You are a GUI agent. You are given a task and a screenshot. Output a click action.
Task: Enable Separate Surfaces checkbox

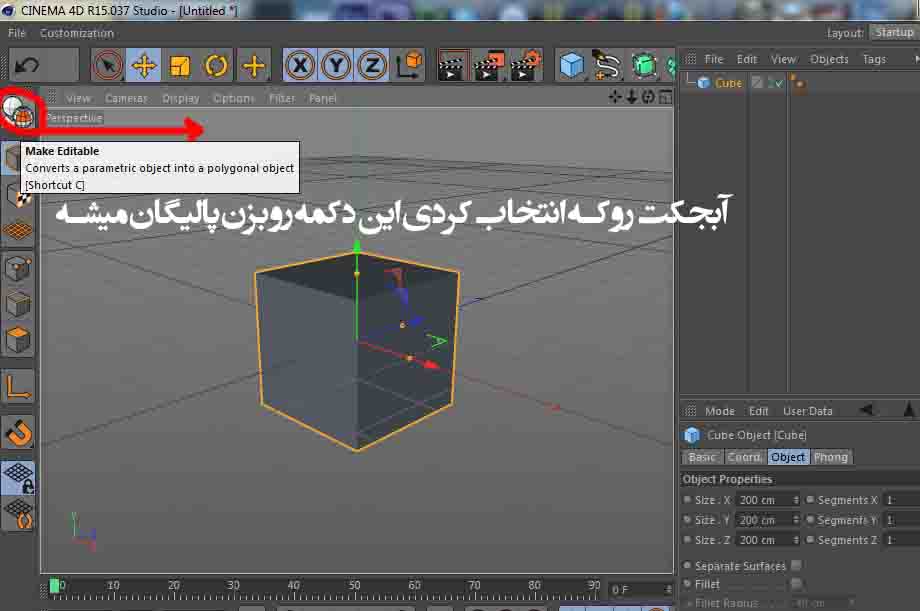(796, 565)
